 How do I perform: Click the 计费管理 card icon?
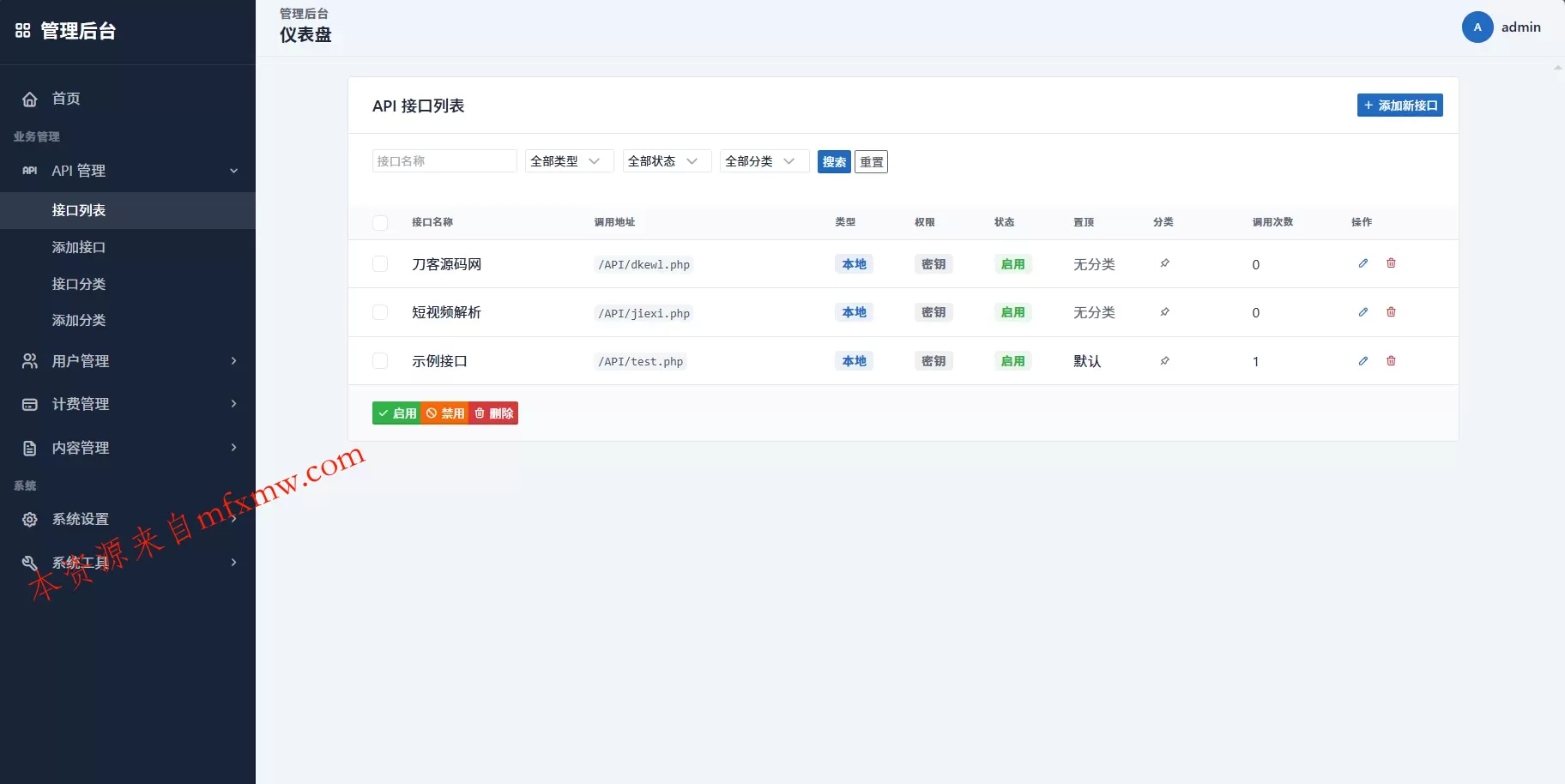point(30,404)
